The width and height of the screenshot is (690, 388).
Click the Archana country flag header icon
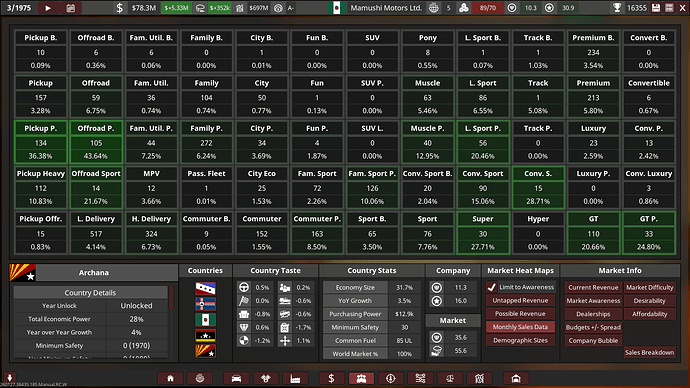(x=22, y=273)
